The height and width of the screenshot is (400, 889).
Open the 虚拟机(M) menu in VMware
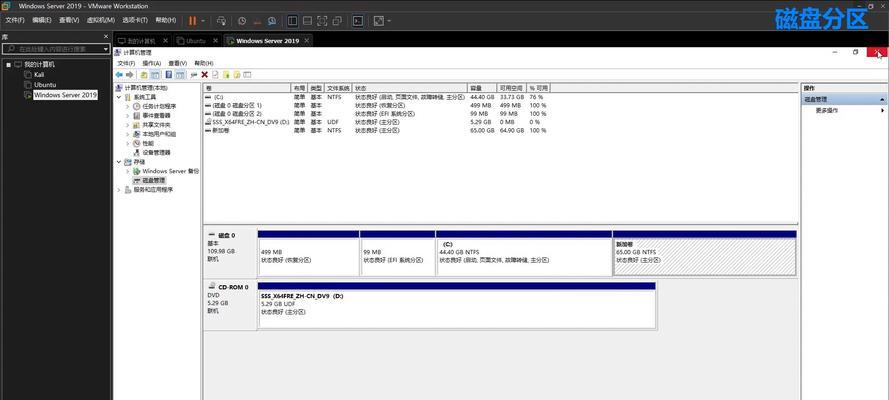click(x=101, y=20)
